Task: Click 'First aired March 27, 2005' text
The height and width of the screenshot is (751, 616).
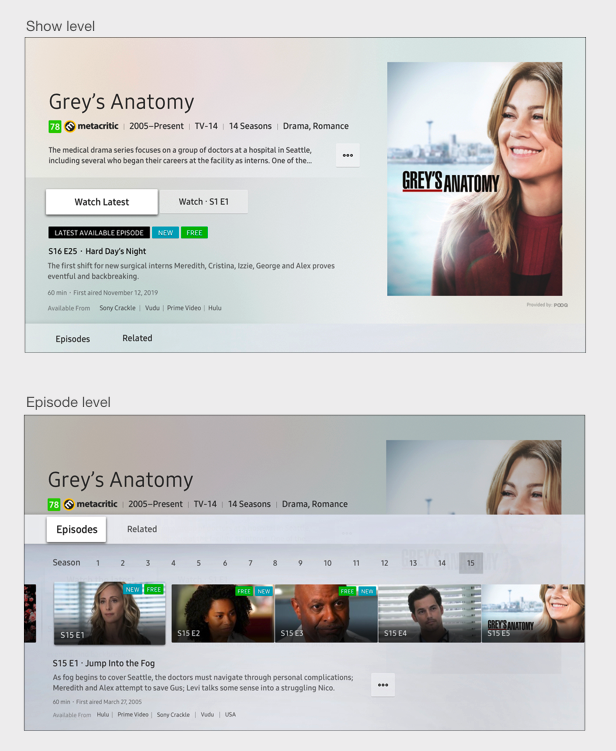Action: (109, 702)
